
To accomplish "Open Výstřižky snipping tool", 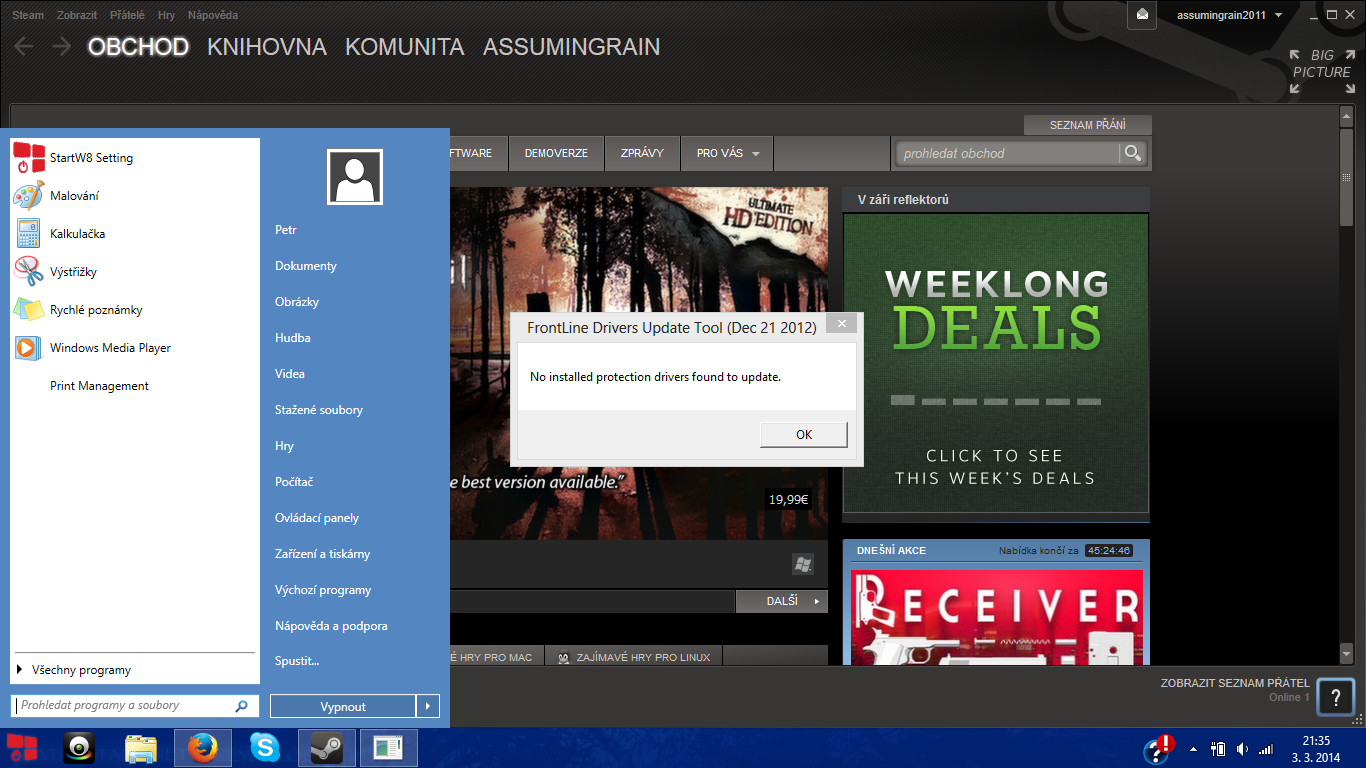I will click(73, 272).
